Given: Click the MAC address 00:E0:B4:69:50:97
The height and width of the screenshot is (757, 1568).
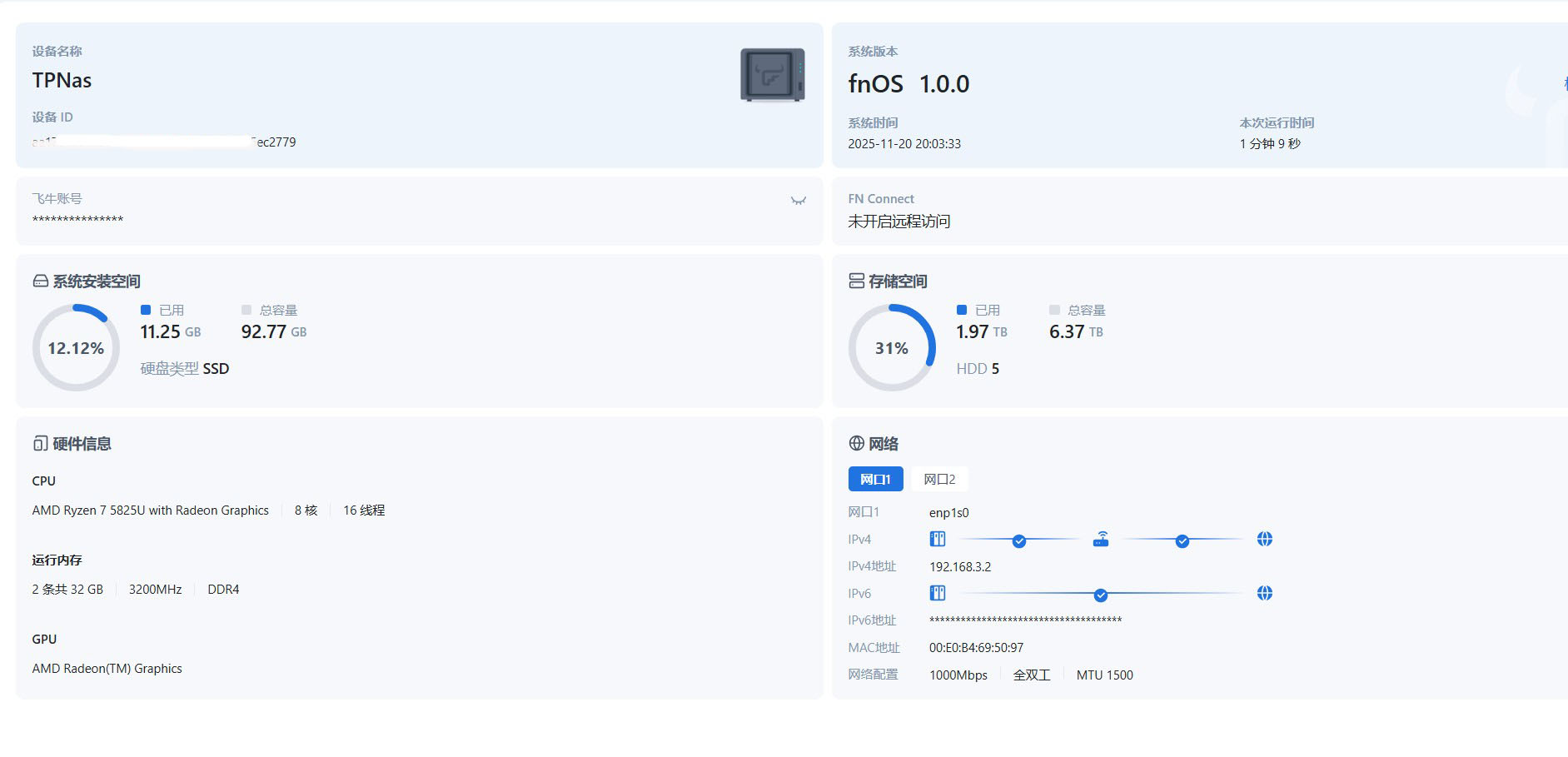Looking at the screenshot, I should [976, 648].
